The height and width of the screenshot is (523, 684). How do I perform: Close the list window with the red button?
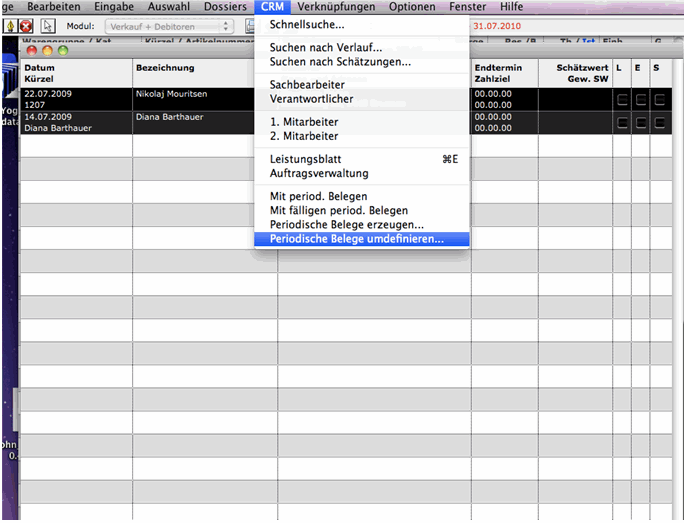click(x=31, y=49)
